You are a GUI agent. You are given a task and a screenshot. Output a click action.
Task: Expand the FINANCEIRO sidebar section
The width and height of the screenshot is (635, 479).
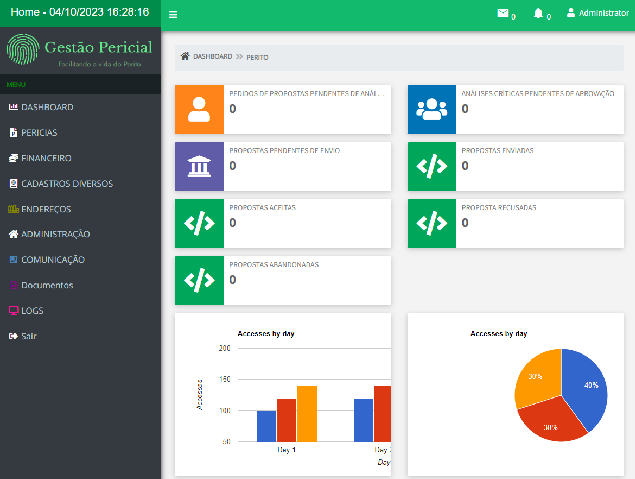coord(46,158)
